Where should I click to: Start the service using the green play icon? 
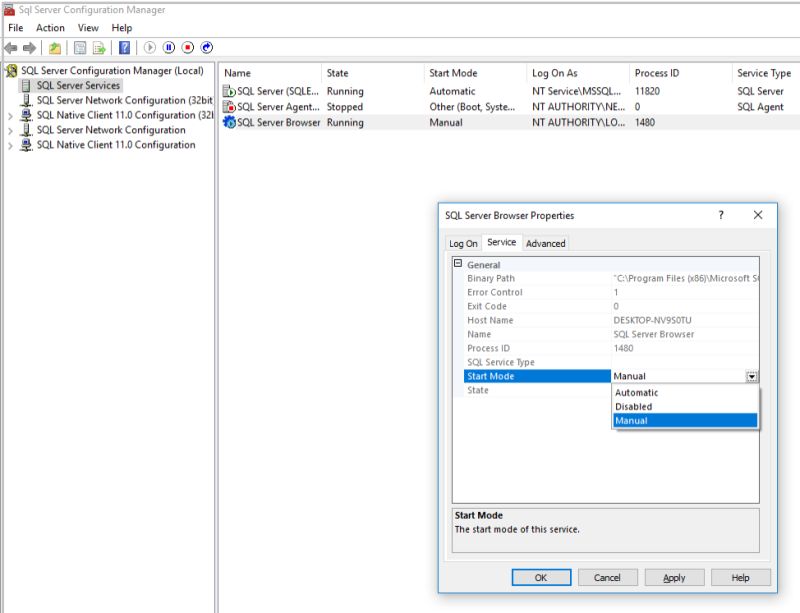[150, 47]
